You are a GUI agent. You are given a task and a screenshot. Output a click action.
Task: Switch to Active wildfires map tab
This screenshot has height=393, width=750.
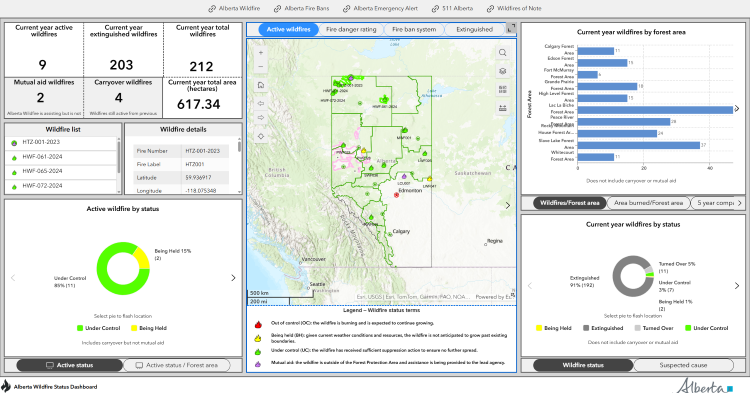288,29
